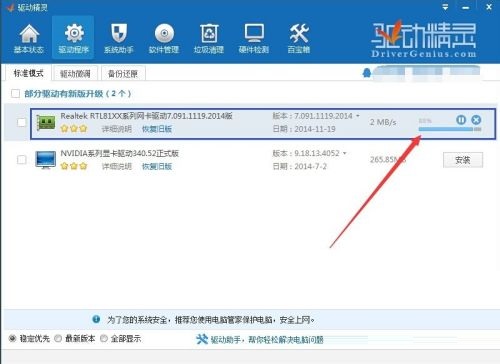Viewport: 500px width, 364px height.
Task: Click the 电脑管家 security recommendation text
Action: pyautogui.click(x=211, y=320)
